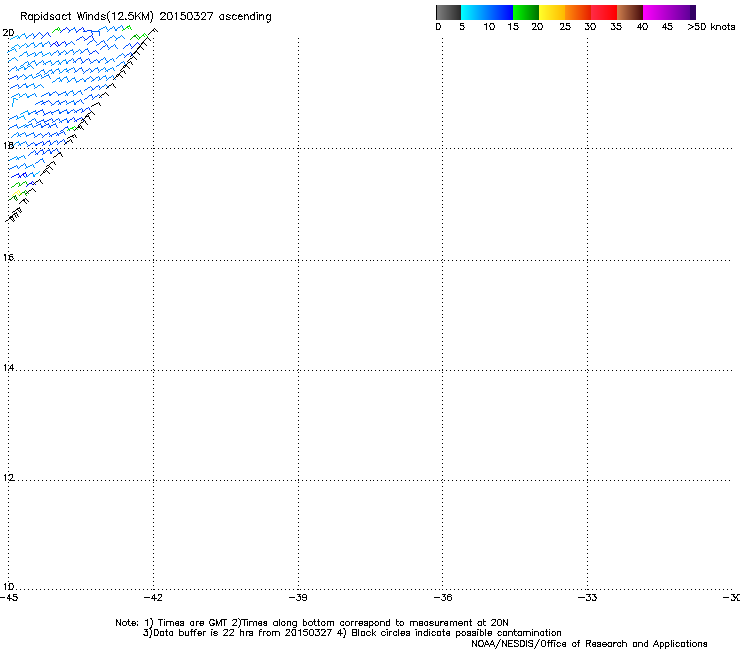Screen dimensions: 740x650
Task: Click latitude axis label '14'
Action: [x=8, y=367]
